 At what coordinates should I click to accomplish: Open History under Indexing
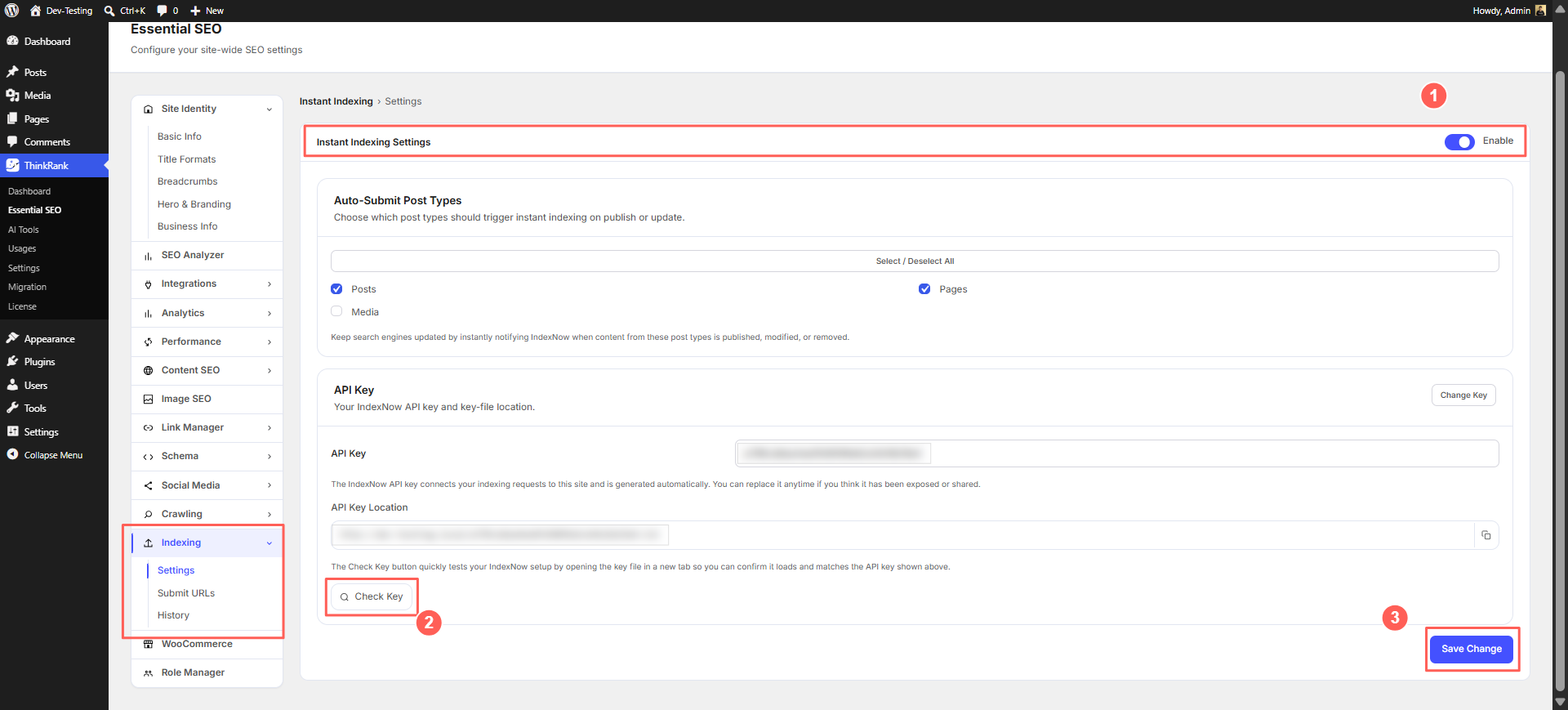click(x=173, y=615)
